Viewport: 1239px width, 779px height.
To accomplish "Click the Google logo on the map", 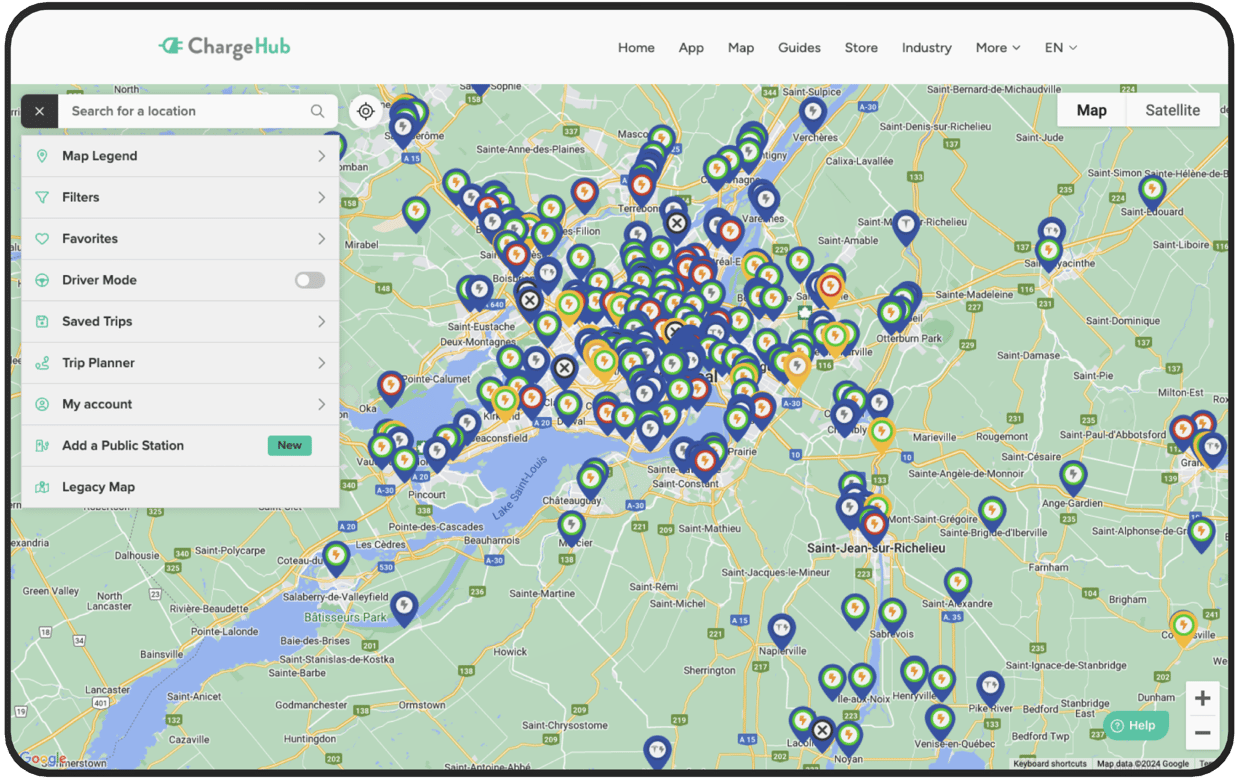I will coord(43,759).
